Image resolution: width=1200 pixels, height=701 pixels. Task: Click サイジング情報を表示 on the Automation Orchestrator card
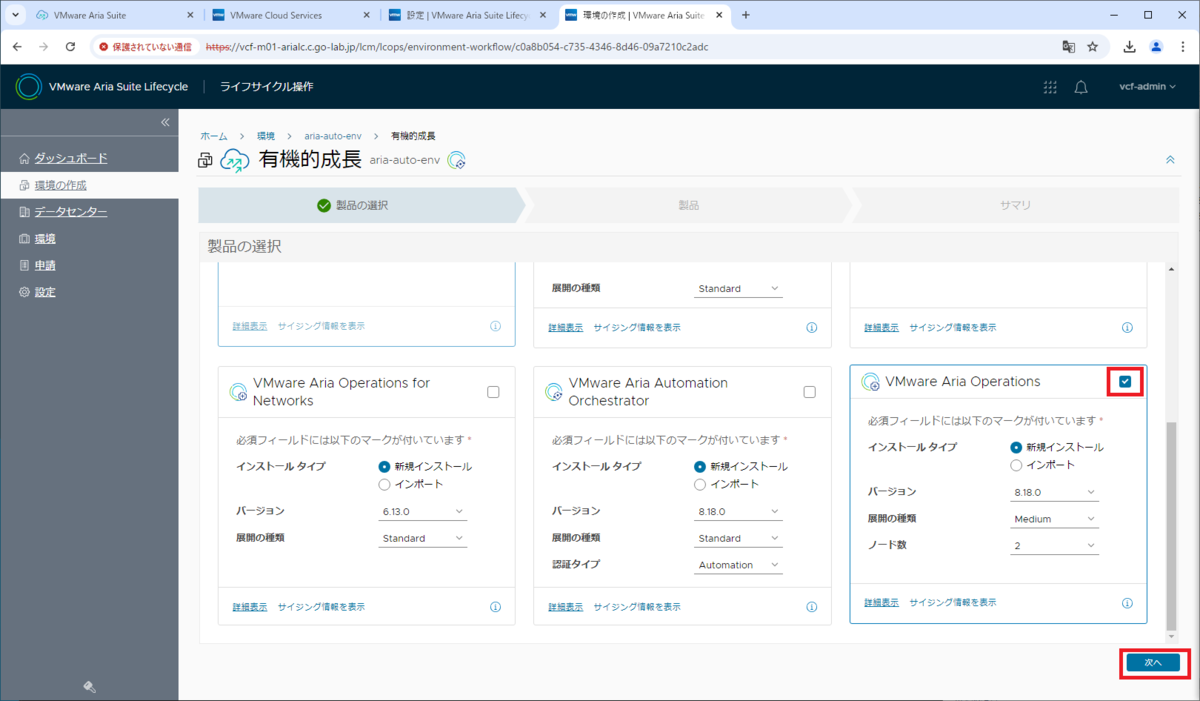(637, 607)
